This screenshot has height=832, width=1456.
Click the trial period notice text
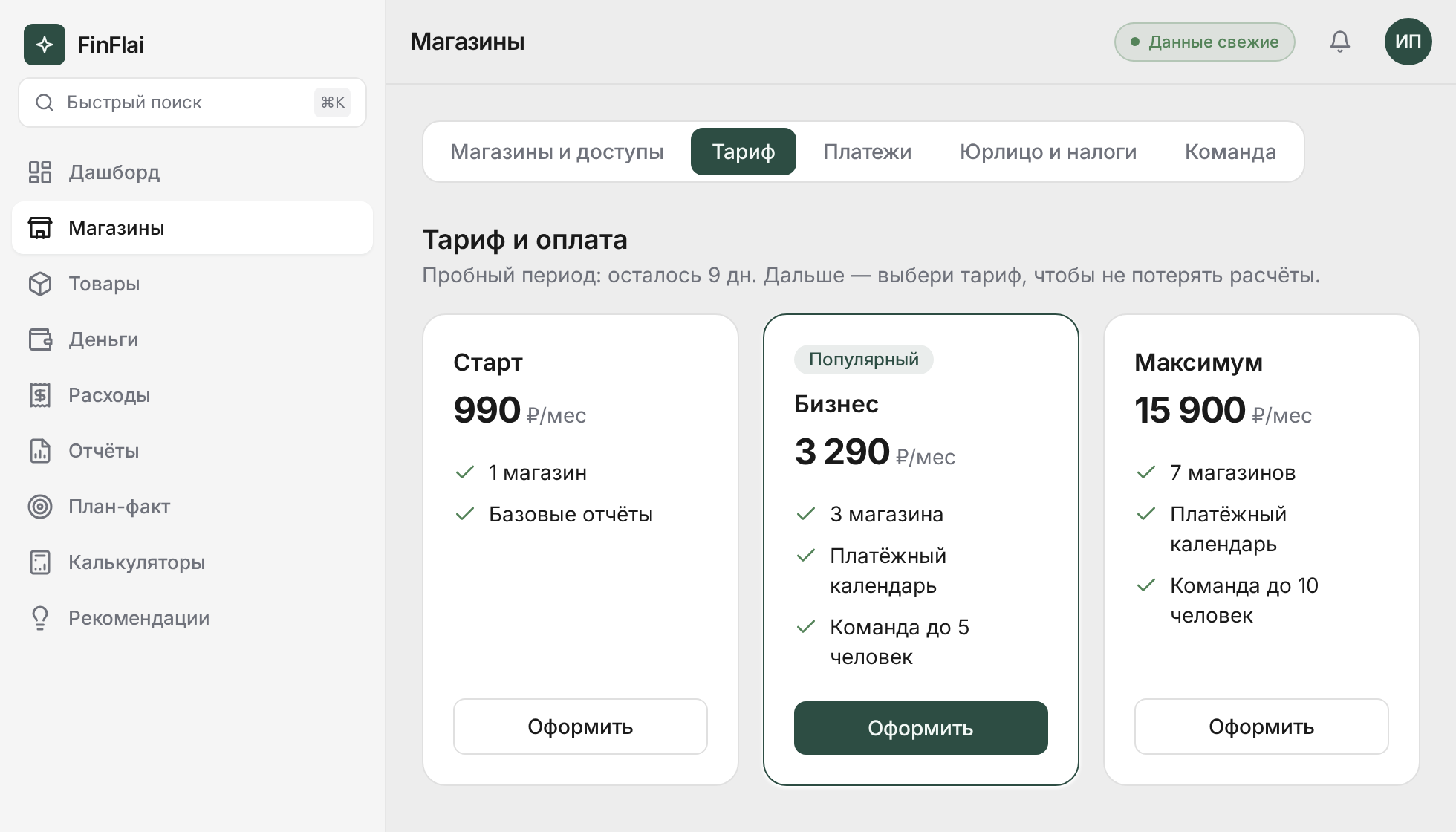pos(871,276)
